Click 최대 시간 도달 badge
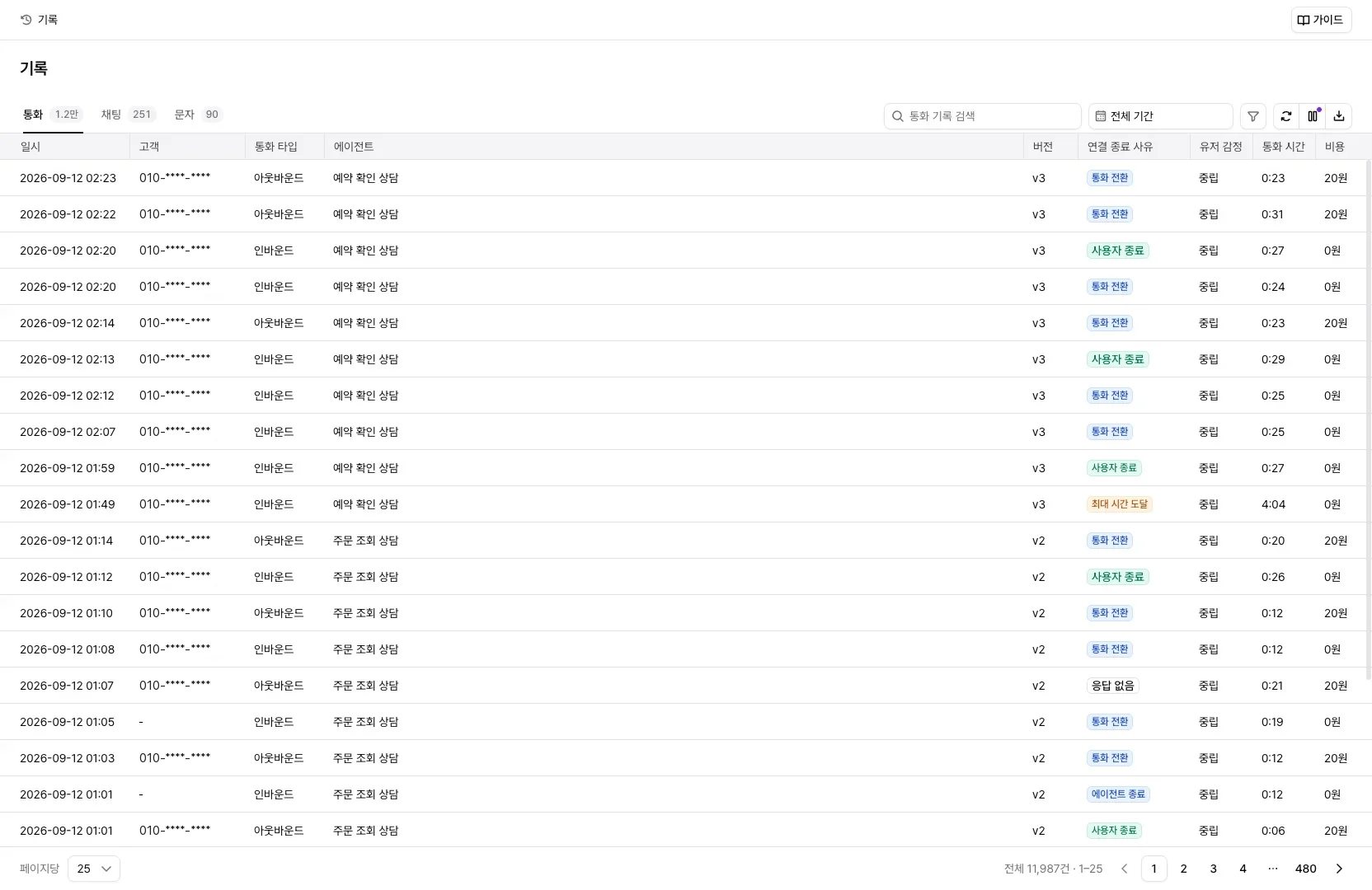Screen dimensions: 1372x890 coord(1119,504)
